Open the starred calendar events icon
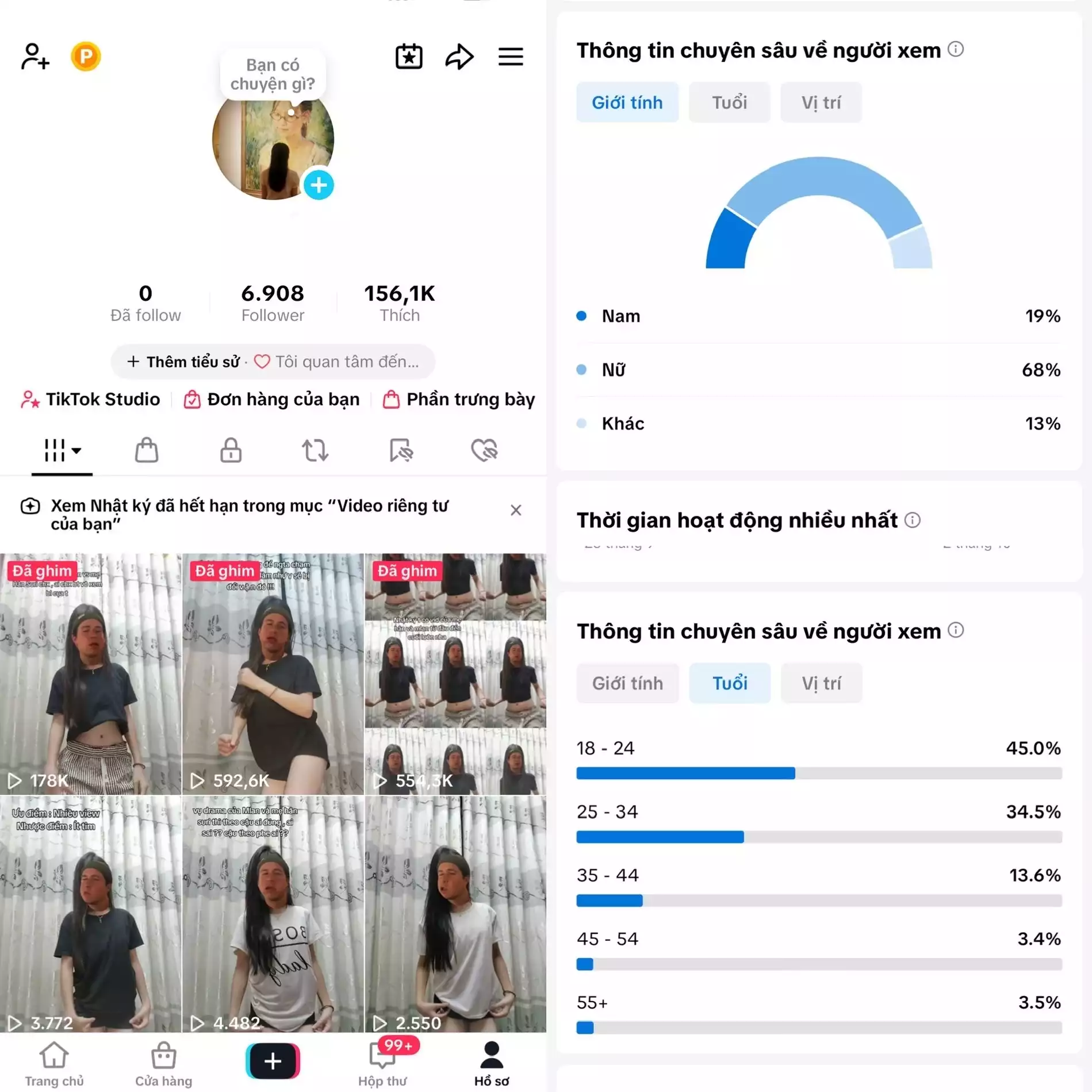 point(409,56)
